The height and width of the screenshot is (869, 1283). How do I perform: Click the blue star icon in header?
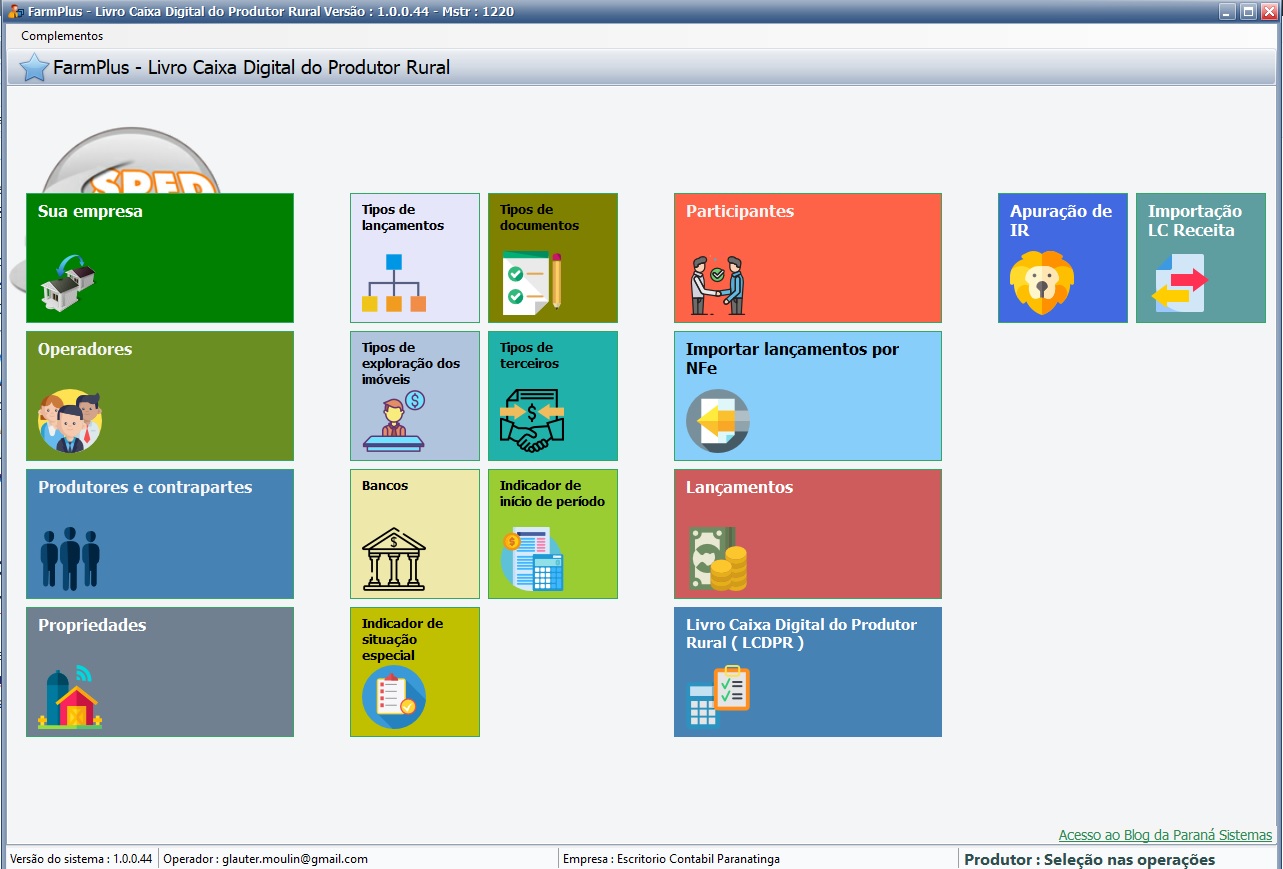tap(34, 68)
